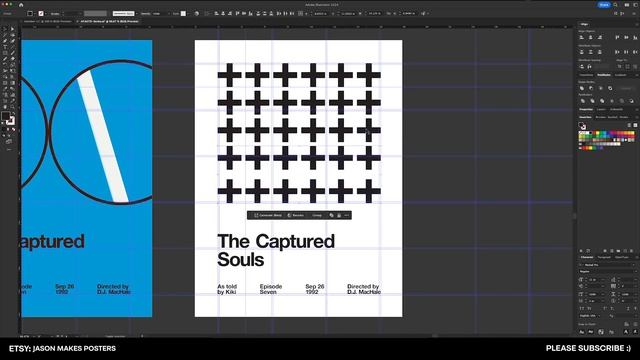Viewport: 640px width, 360px height.
Task: Click the Pathfinder Divide icon
Action: (x=582, y=101)
